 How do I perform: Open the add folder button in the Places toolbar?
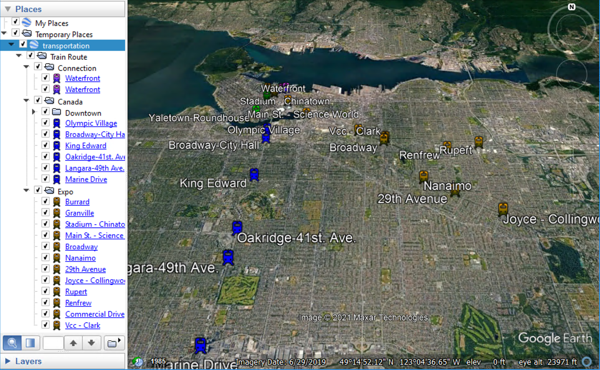(x=114, y=343)
